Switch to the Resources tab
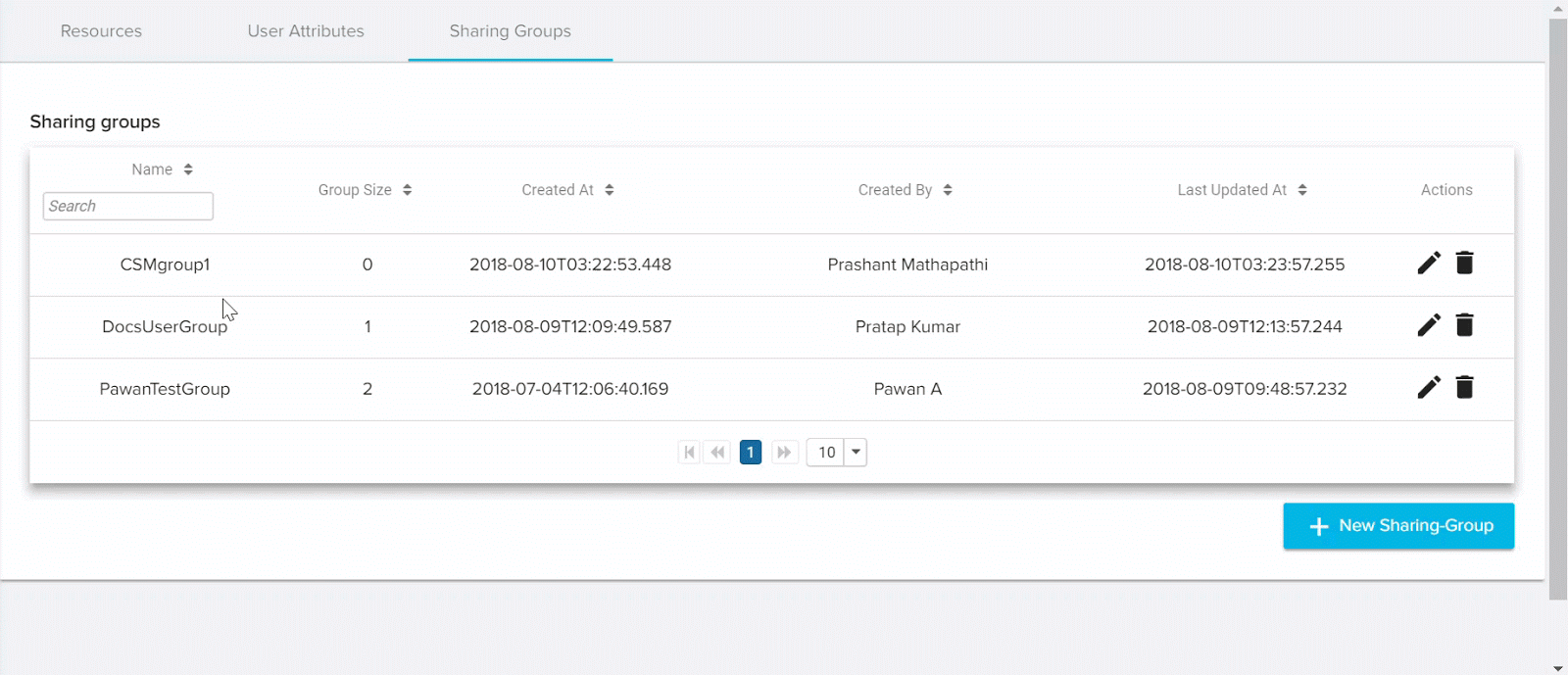This screenshot has height=675, width=1568. click(x=101, y=31)
